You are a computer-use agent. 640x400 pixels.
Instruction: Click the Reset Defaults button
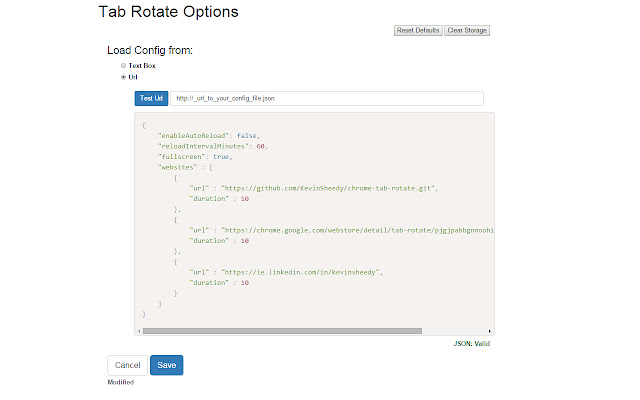[x=419, y=31]
